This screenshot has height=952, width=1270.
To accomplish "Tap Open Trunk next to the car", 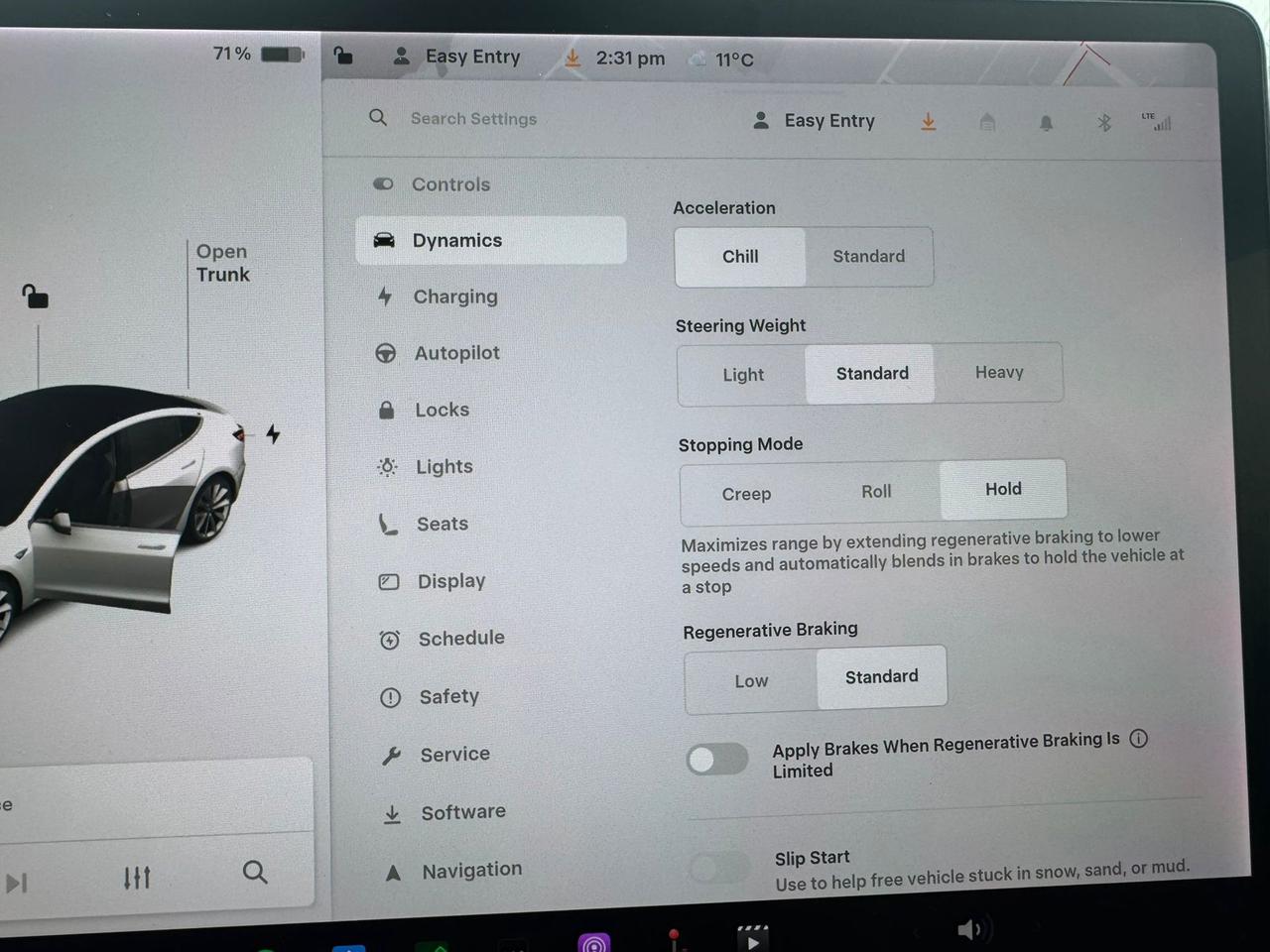I will pos(222,263).
